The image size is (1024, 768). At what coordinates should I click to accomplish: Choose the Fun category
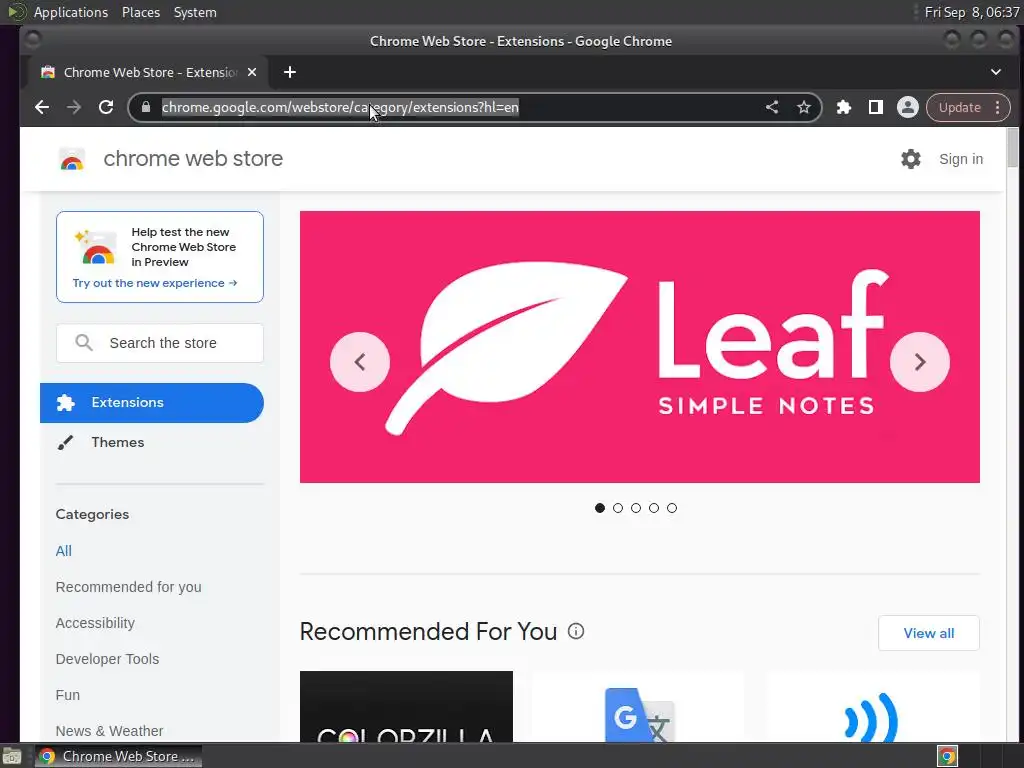tap(68, 694)
